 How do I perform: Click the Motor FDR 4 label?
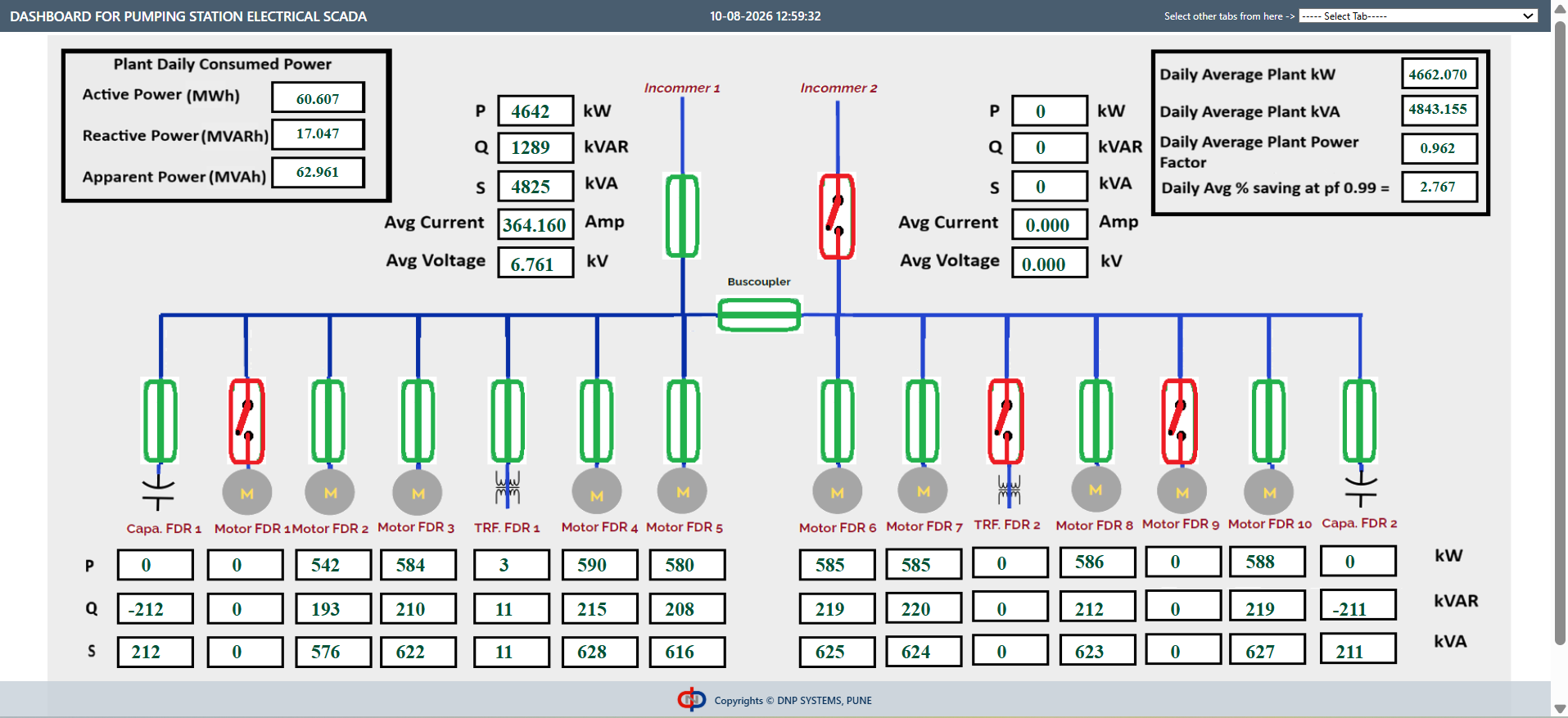click(599, 527)
